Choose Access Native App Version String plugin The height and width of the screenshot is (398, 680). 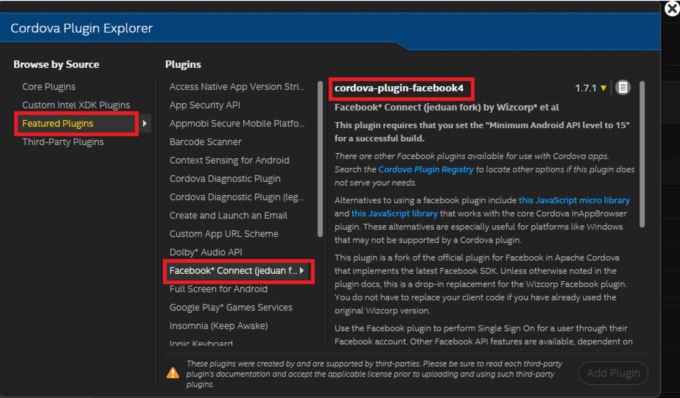pos(237,87)
